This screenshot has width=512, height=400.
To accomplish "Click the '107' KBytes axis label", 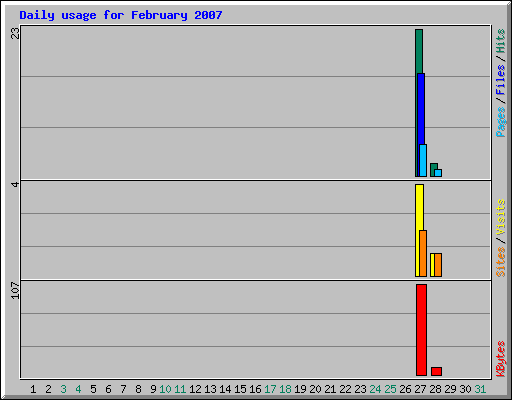I will (x=15, y=290).
